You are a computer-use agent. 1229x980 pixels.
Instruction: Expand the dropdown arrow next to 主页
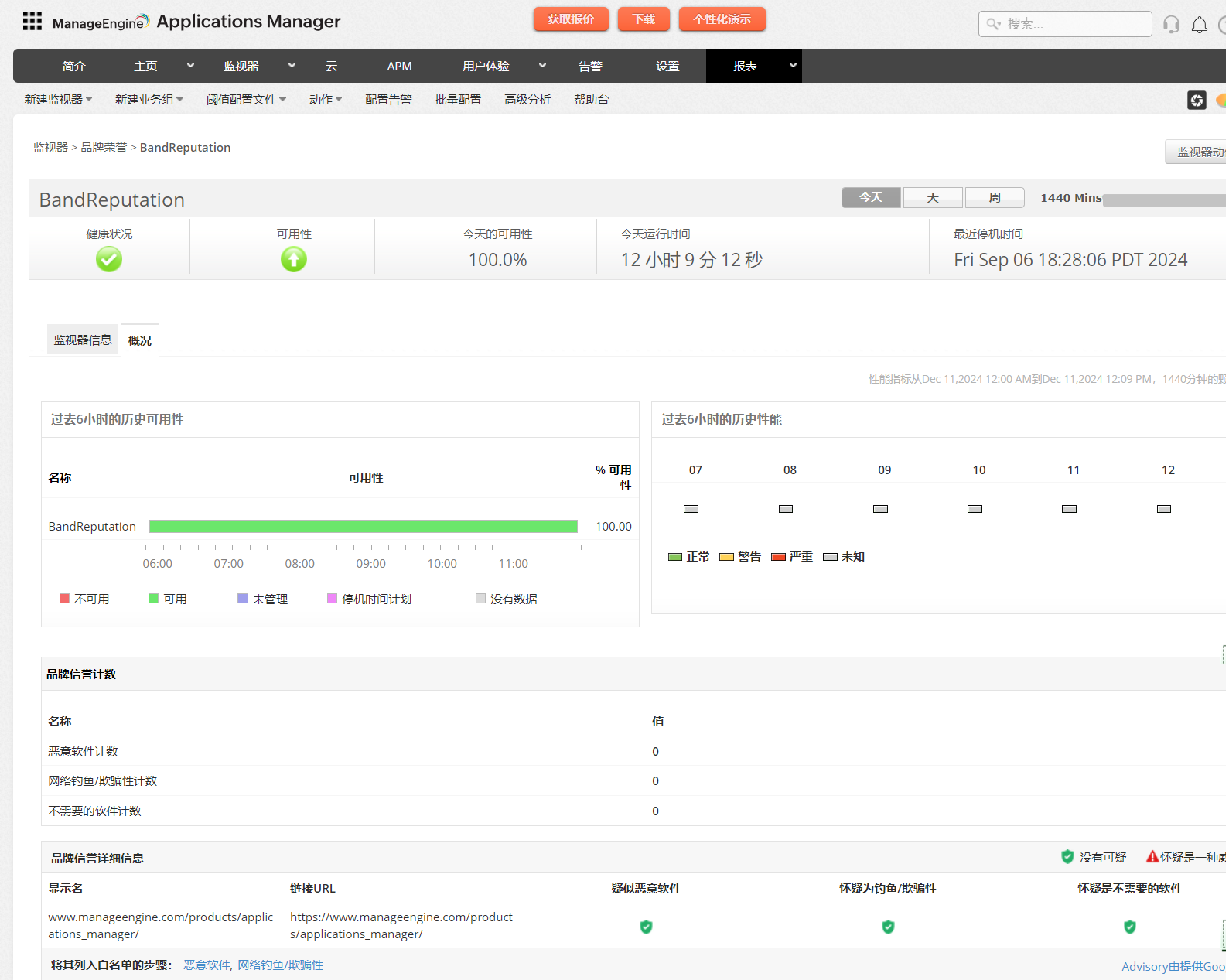190,66
